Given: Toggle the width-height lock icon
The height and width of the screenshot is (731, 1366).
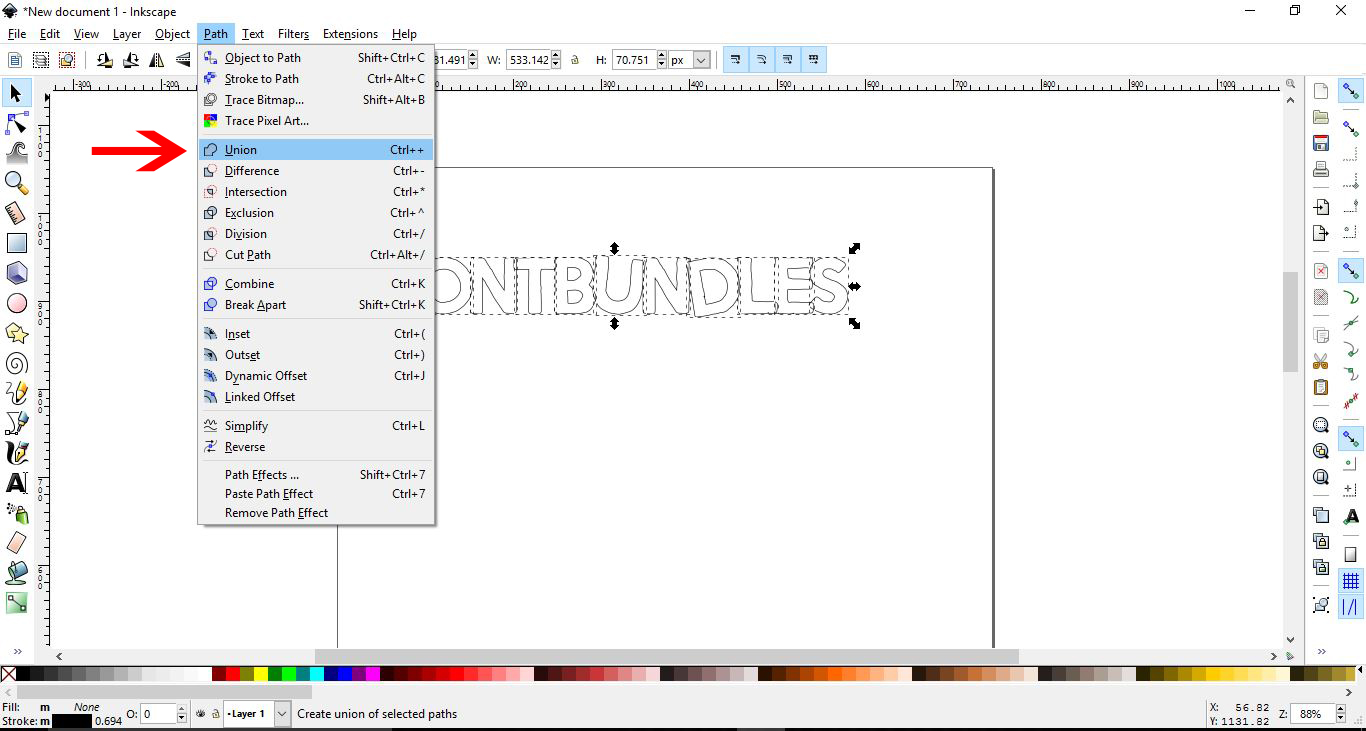Looking at the screenshot, I should point(575,60).
